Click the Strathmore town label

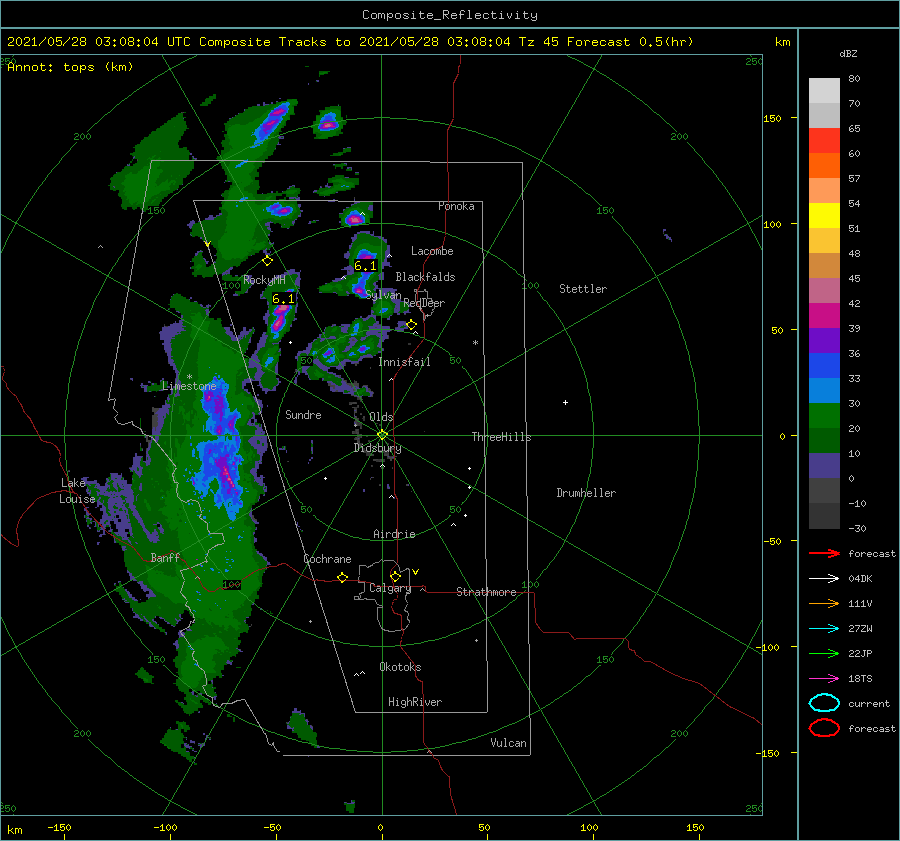click(486, 592)
